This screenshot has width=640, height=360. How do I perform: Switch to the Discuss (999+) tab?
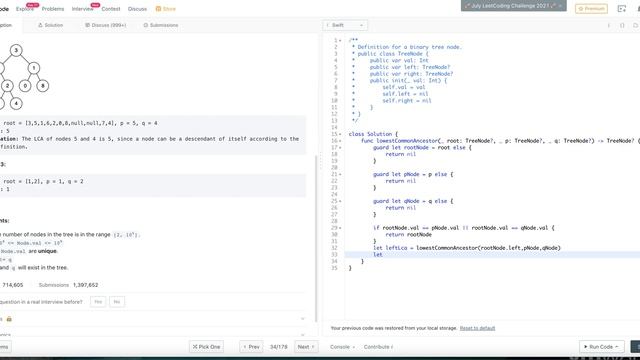106,25
